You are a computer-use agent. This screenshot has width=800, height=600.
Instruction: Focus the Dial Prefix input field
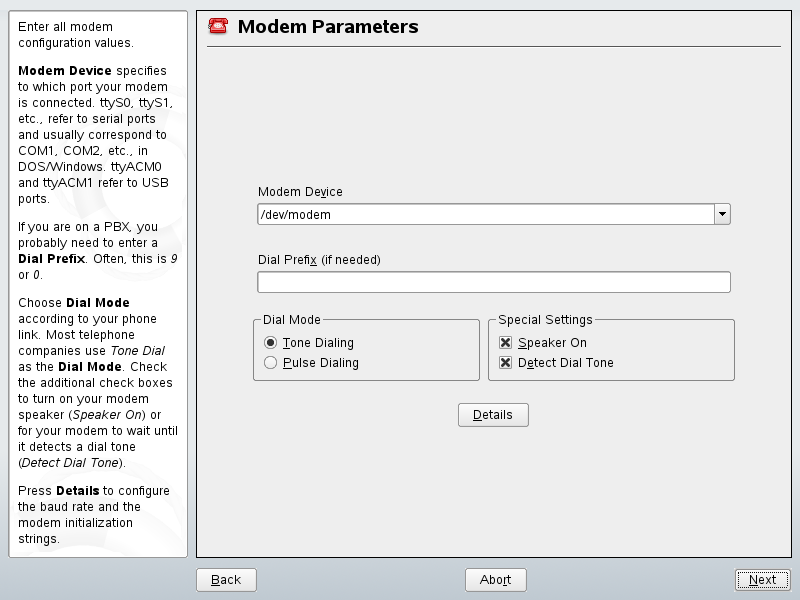point(493,282)
